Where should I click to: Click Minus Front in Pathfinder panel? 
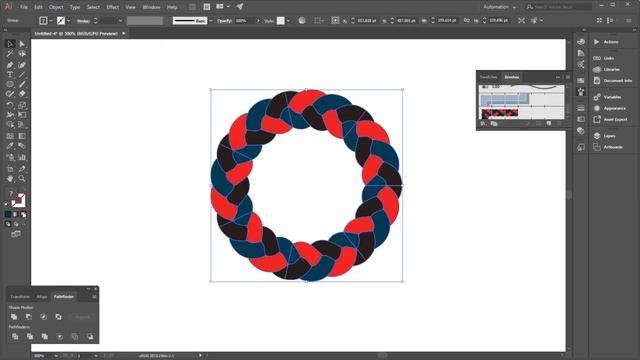pyautogui.click(x=29, y=317)
